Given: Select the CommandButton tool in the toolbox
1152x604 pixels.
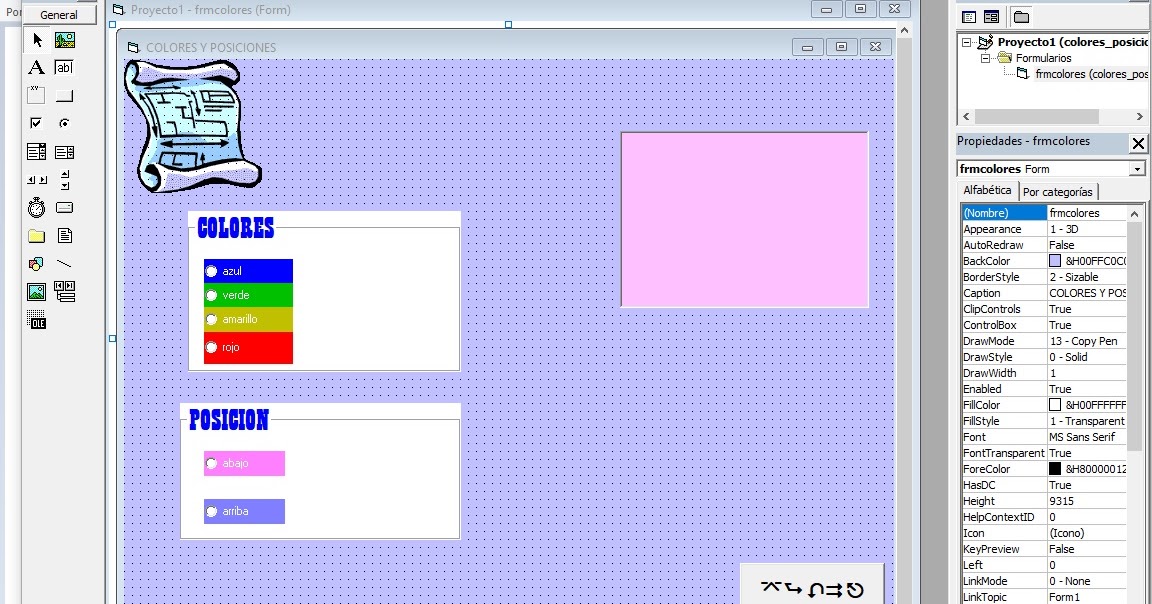Looking at the screenshot, I should [65, 95].
